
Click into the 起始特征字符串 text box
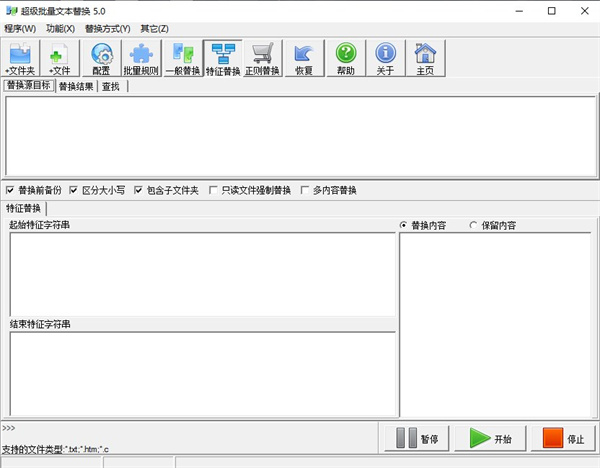click(x=203, y=274)
